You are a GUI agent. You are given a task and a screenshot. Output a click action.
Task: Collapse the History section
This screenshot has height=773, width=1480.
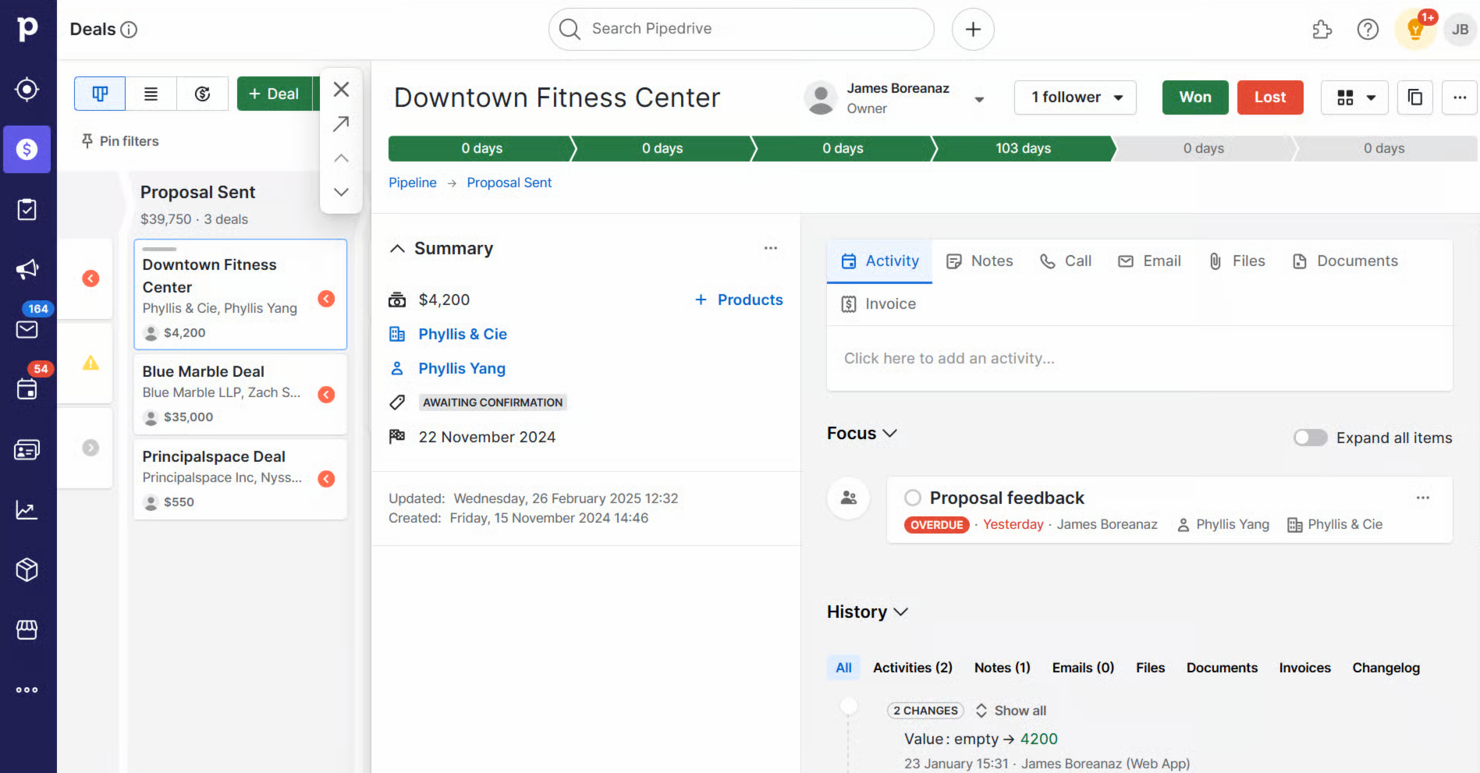(901, 612)
